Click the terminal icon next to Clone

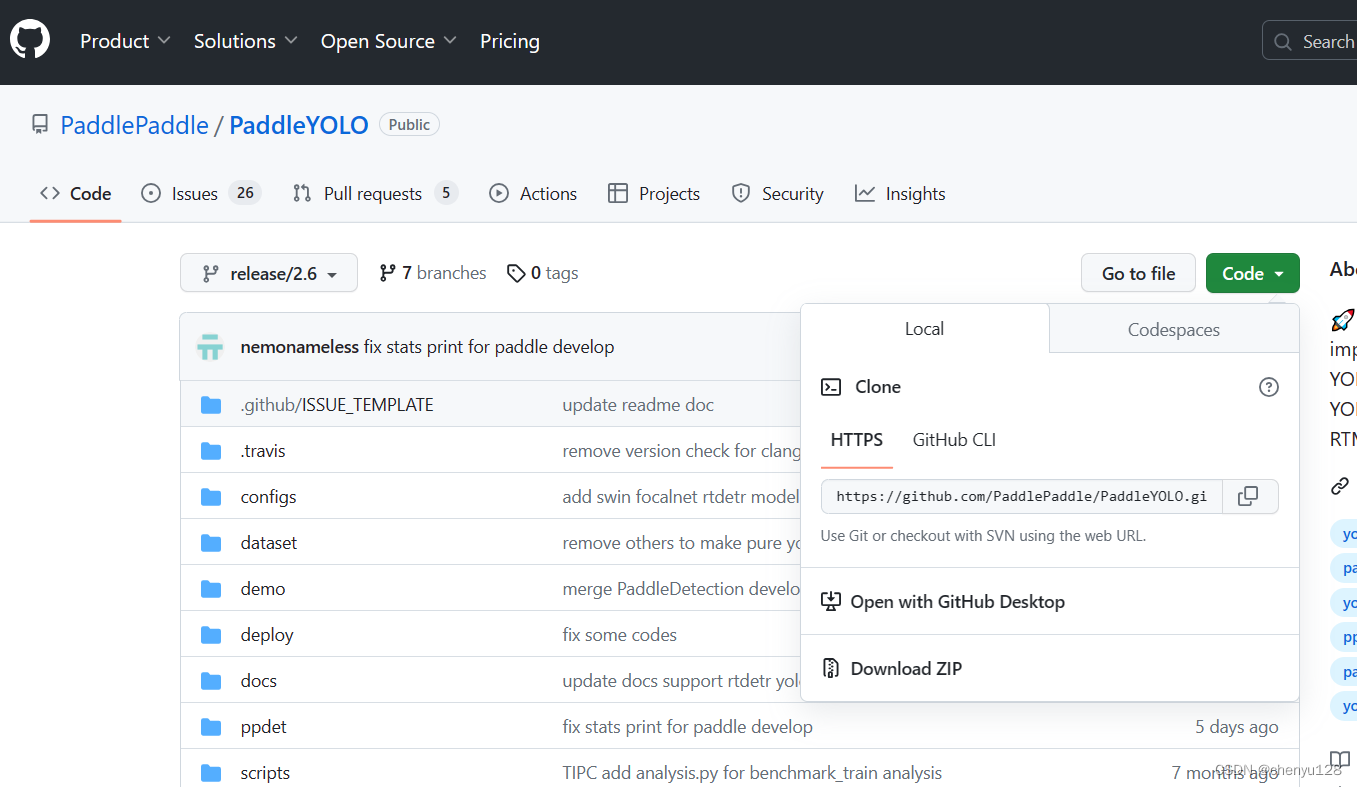[x=831, y=387]
